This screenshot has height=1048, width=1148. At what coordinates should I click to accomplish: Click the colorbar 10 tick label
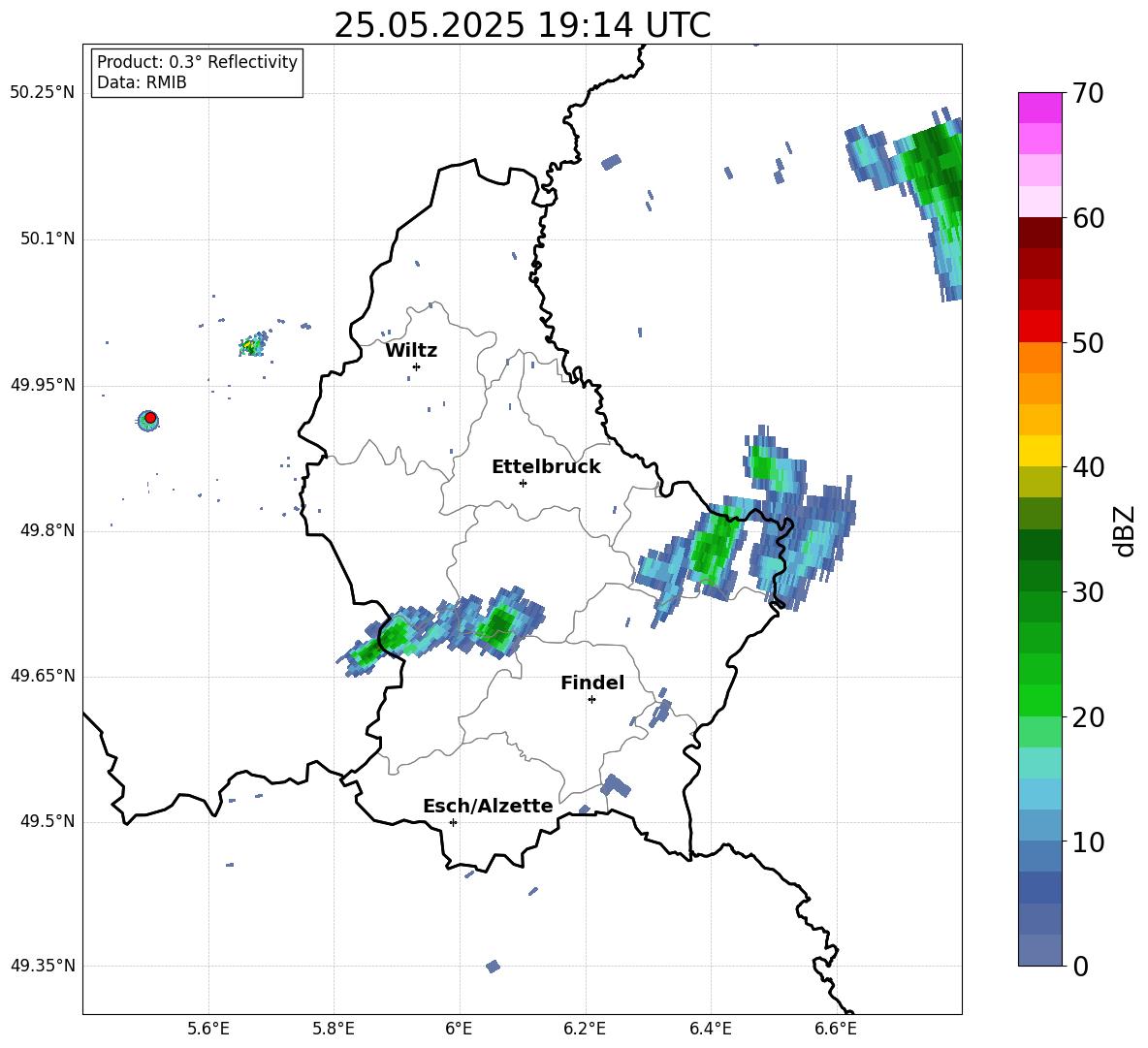1088,842
